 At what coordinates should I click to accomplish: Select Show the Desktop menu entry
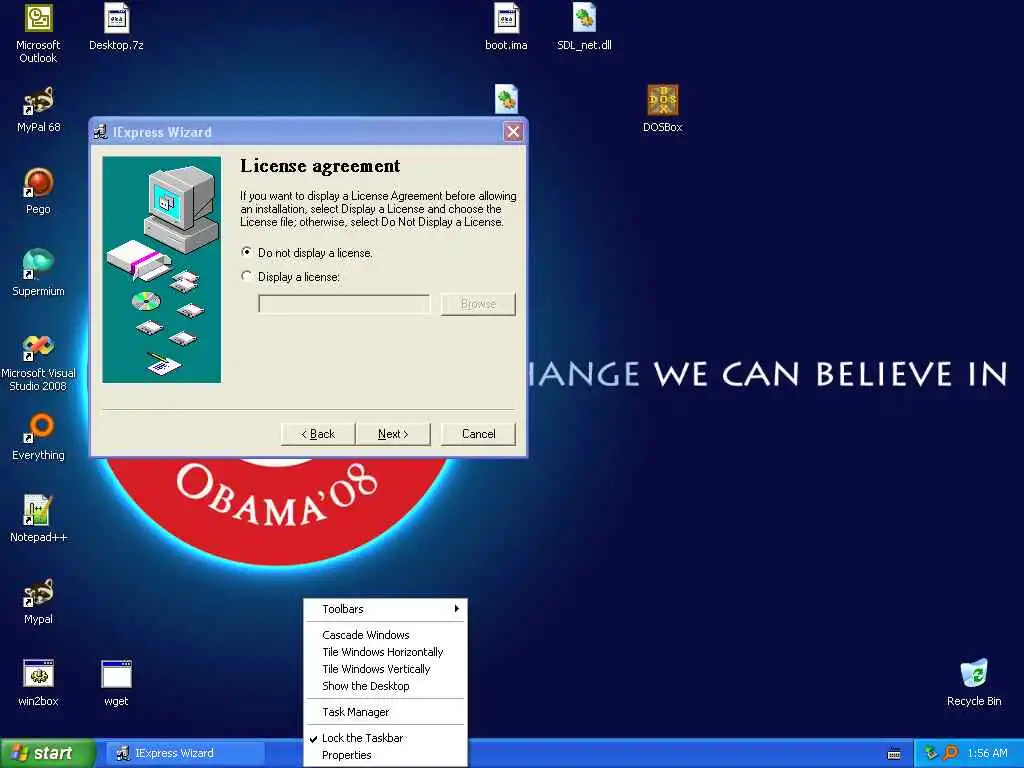tap(386, 686)
